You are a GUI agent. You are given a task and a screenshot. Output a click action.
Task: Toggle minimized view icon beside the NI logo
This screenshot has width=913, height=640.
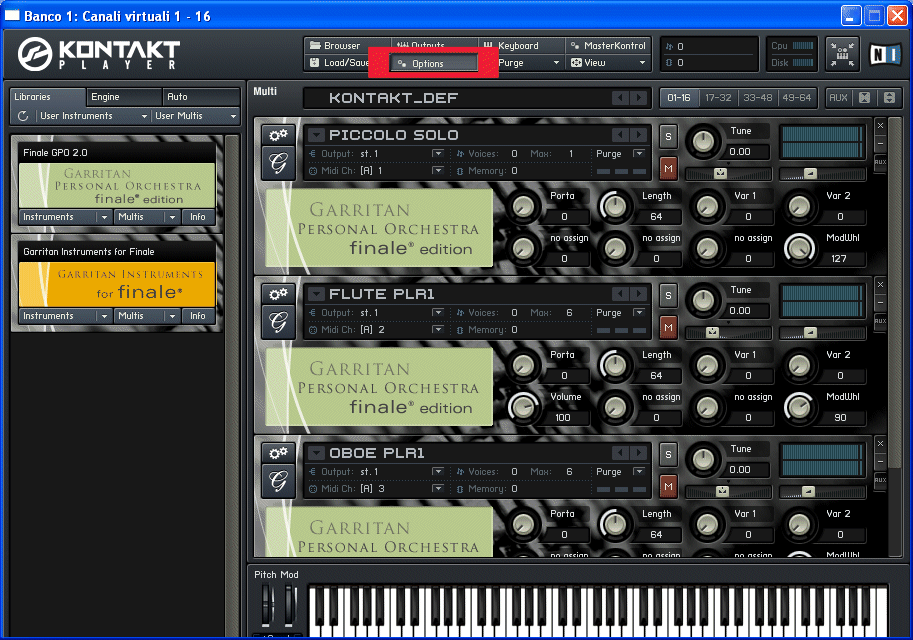click(x=842, y=54)
